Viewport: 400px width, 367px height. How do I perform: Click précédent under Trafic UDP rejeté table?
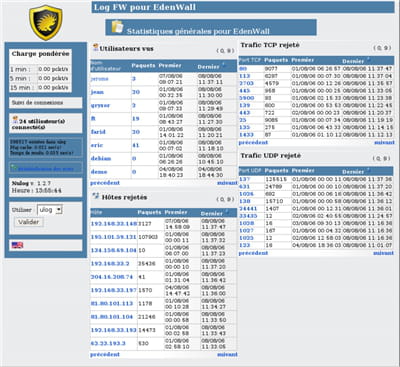(253, 253)
